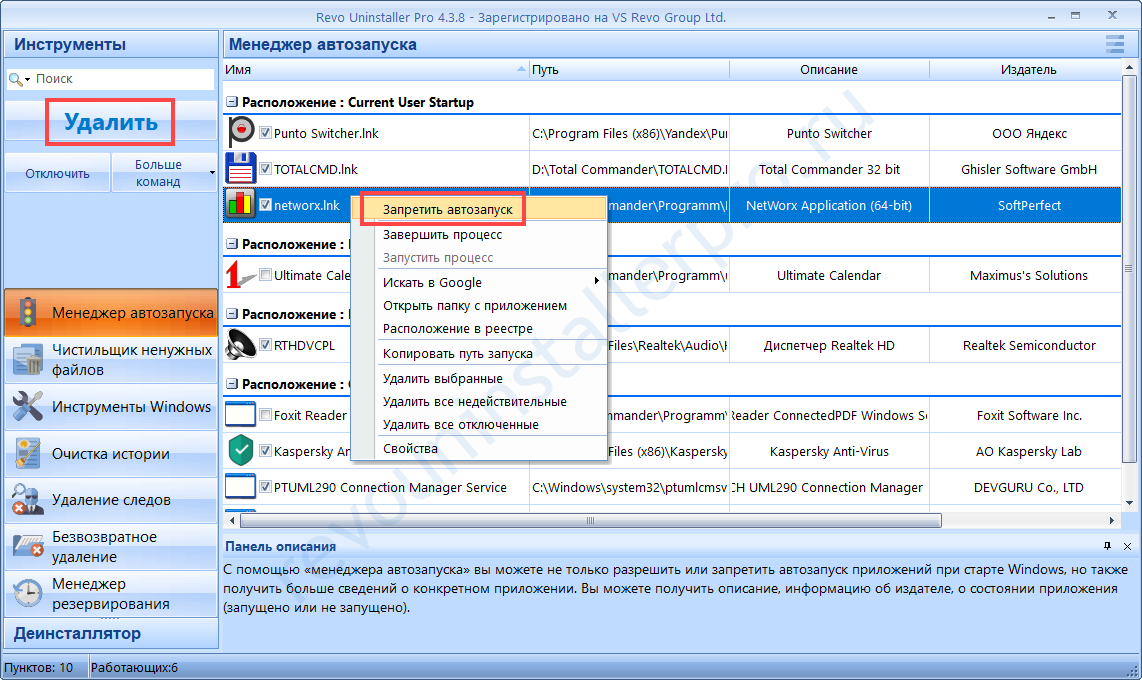Sort the list by Имя column
This screenshot has width=1142, height=680.
pyautogui.click(x=375, y=69)
